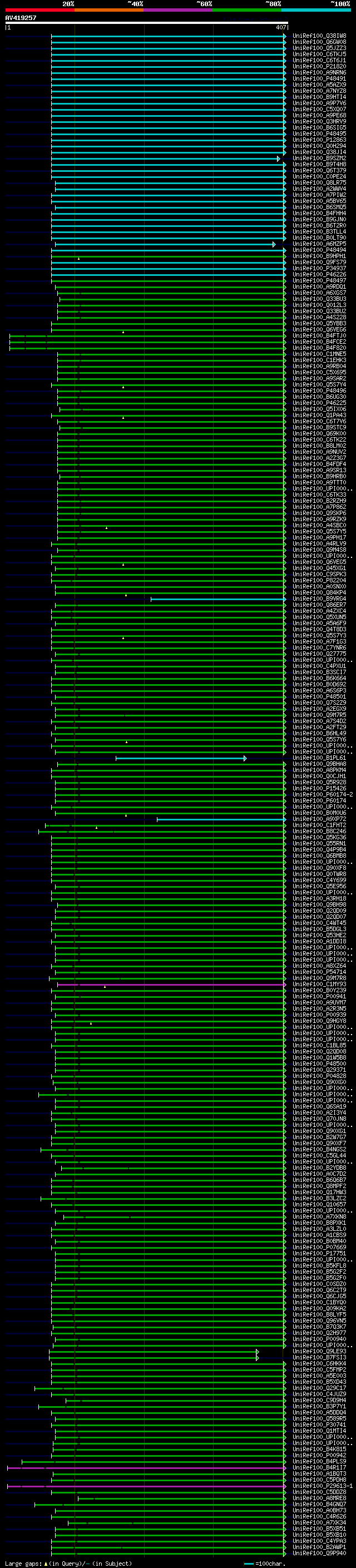The width and height of the screenshot is (356, 1568).
Task: Click label UniRef100_Q5KG36
Action: pyautogui.click(x=319, y=838)
